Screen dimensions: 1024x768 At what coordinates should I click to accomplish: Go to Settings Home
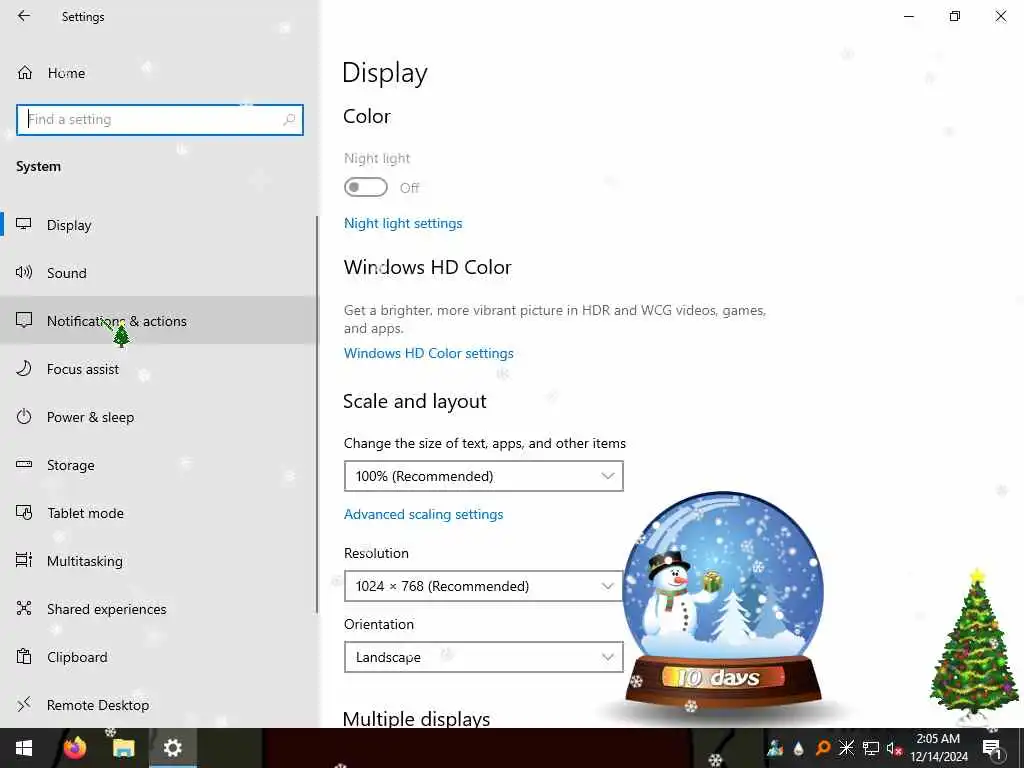(x=51, y=73)
